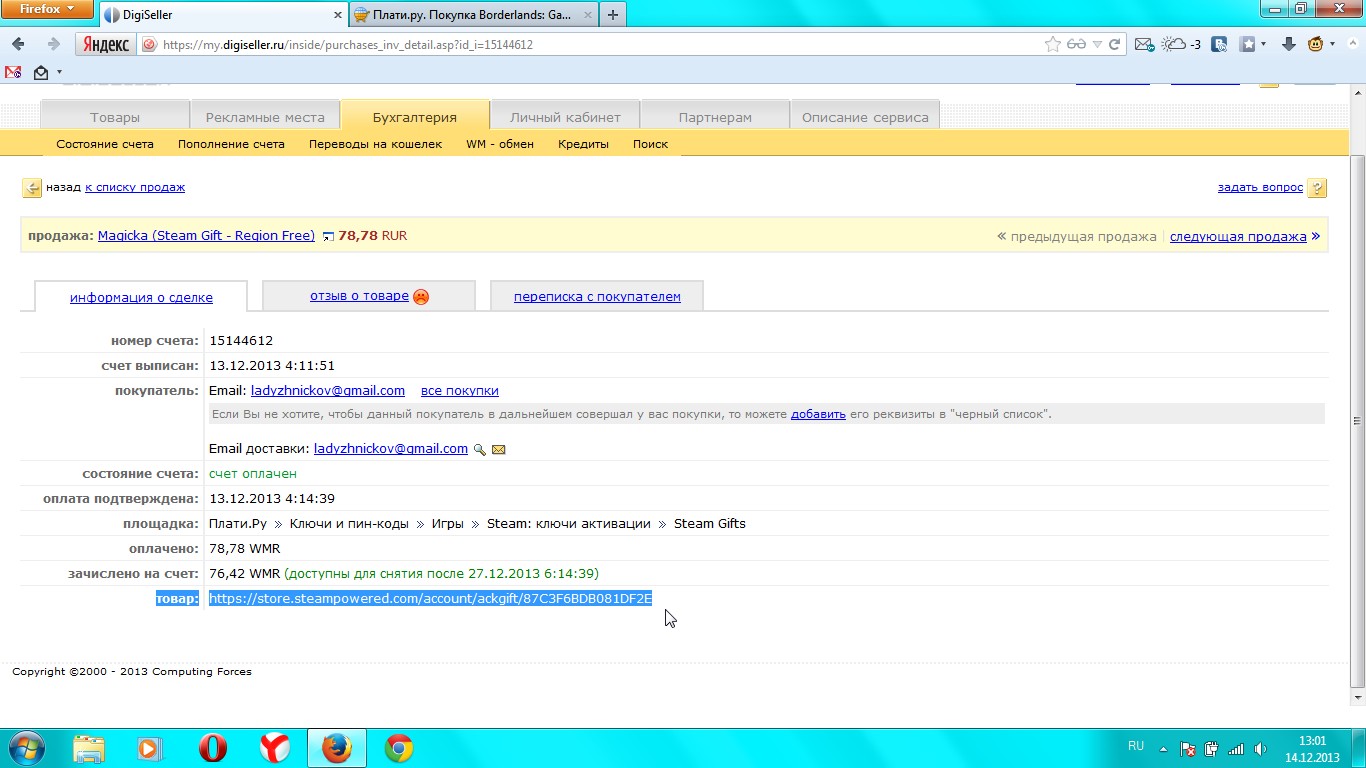Click the magnifier icon near delivery email
This screenshot has width=1366, height=768.
pos(480,450)
